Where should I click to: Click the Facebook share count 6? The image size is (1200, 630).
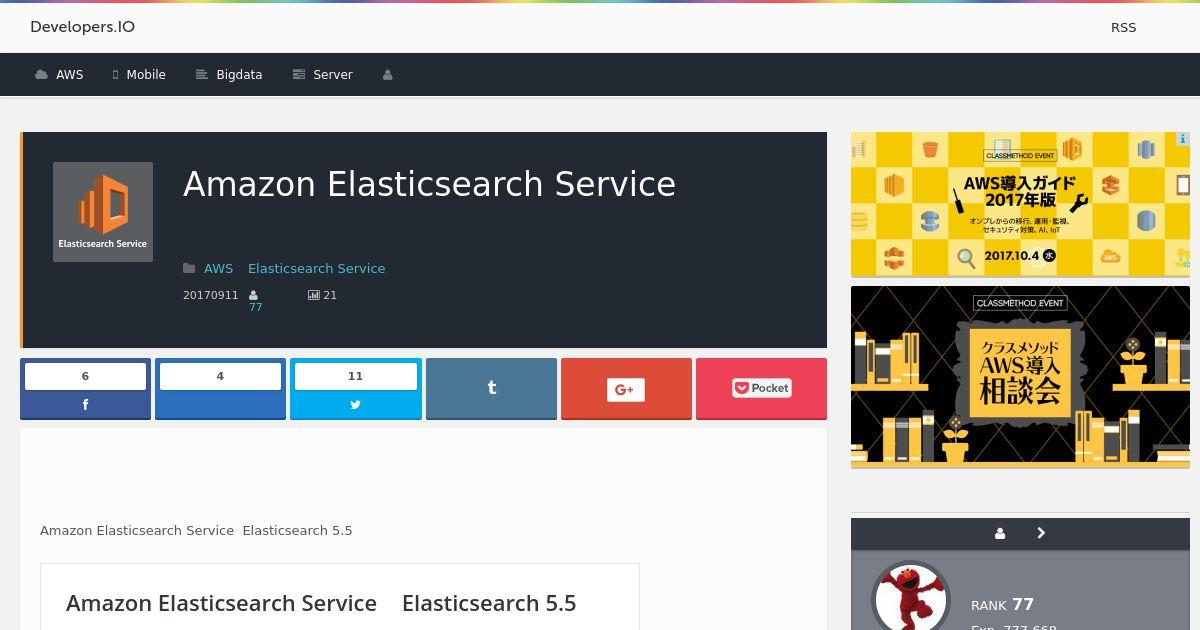pos(85,376)
